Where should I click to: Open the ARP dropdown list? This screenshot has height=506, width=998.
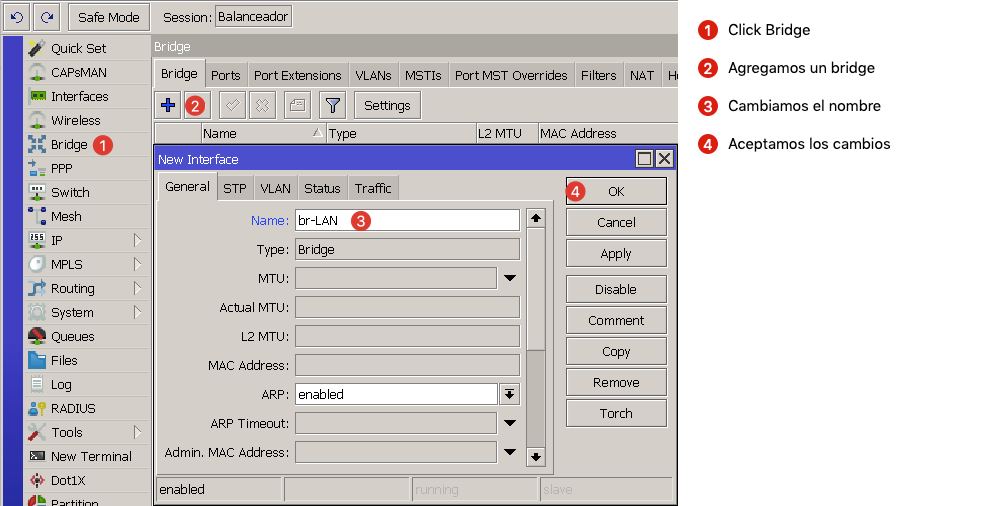pos(510,394)
